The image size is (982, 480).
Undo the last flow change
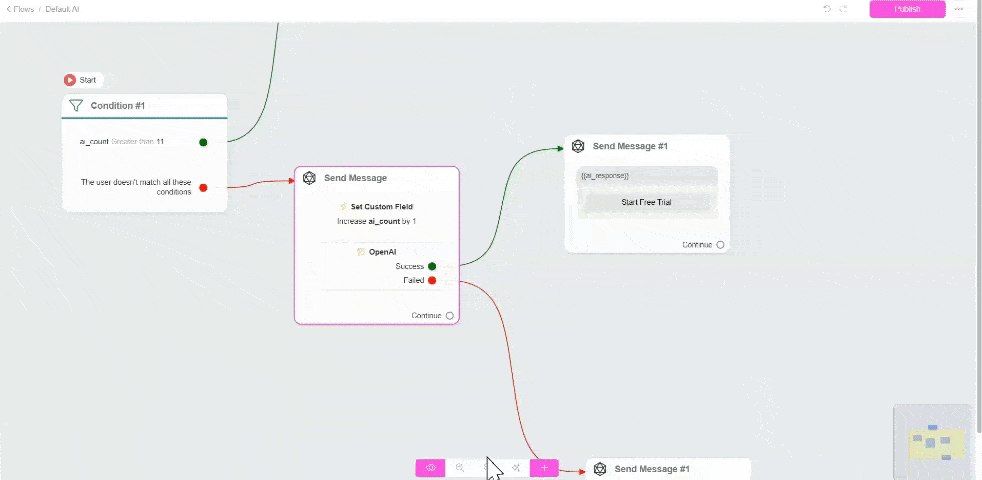[827, 9]
